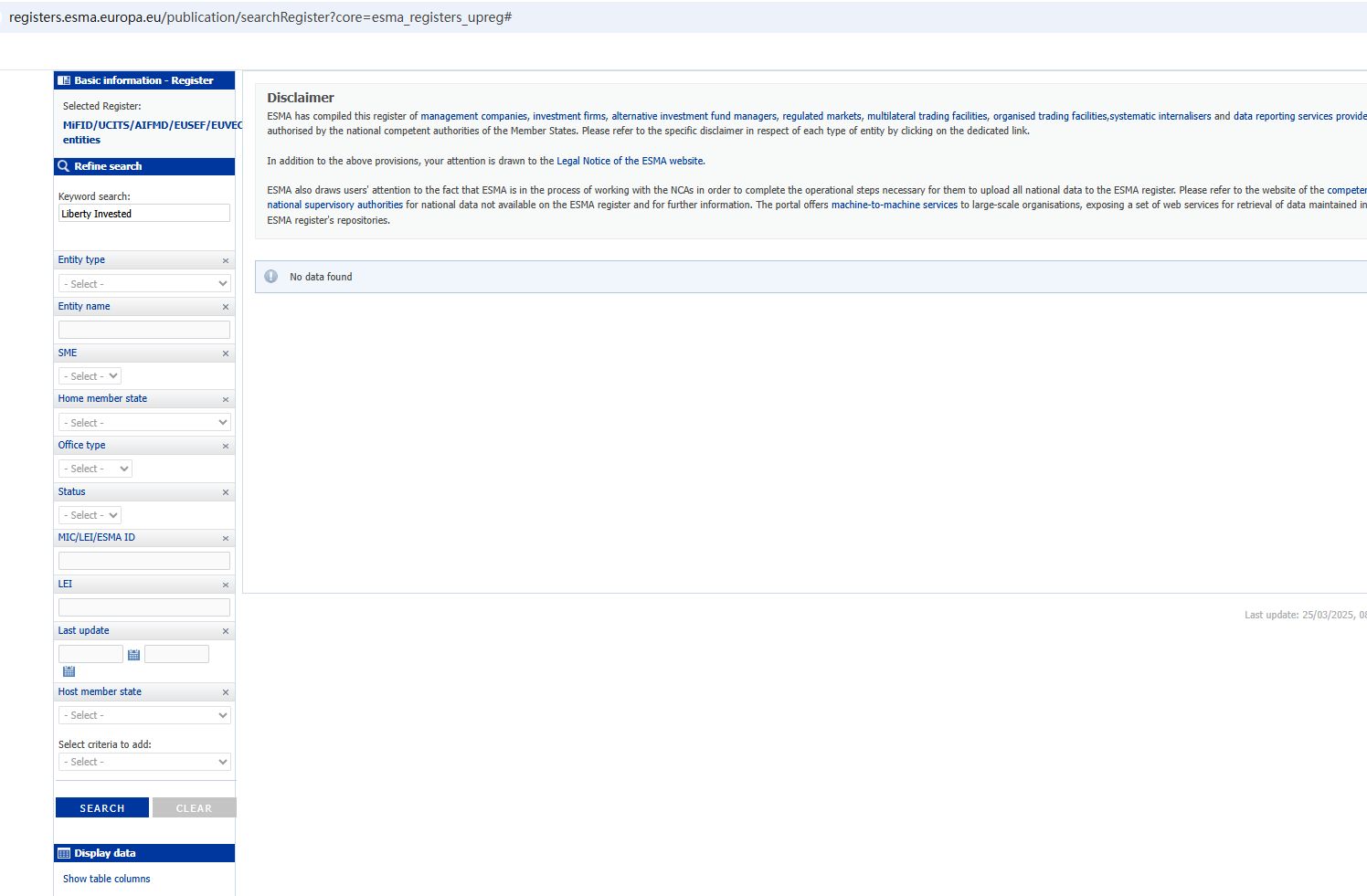Click the CLEAR button
Viewport: 1367px width, 896px height.
tap(194, 808)
